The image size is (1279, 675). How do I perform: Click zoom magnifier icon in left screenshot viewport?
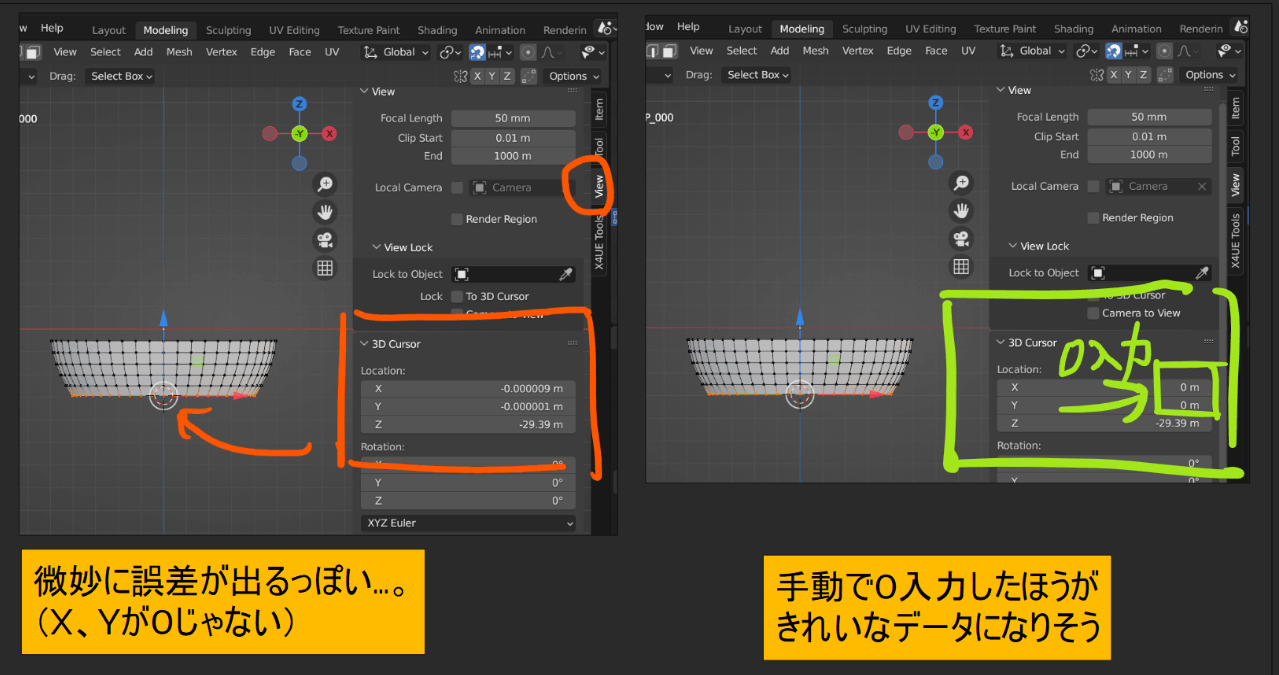[x=325, y=184]
